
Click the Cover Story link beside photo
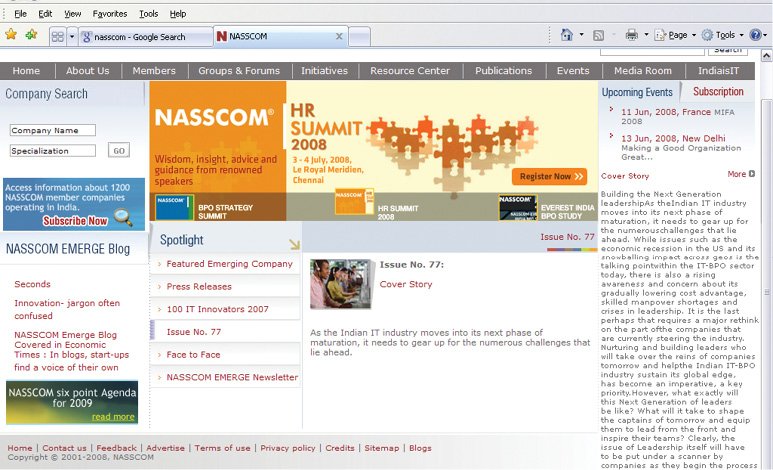point(406,284)
